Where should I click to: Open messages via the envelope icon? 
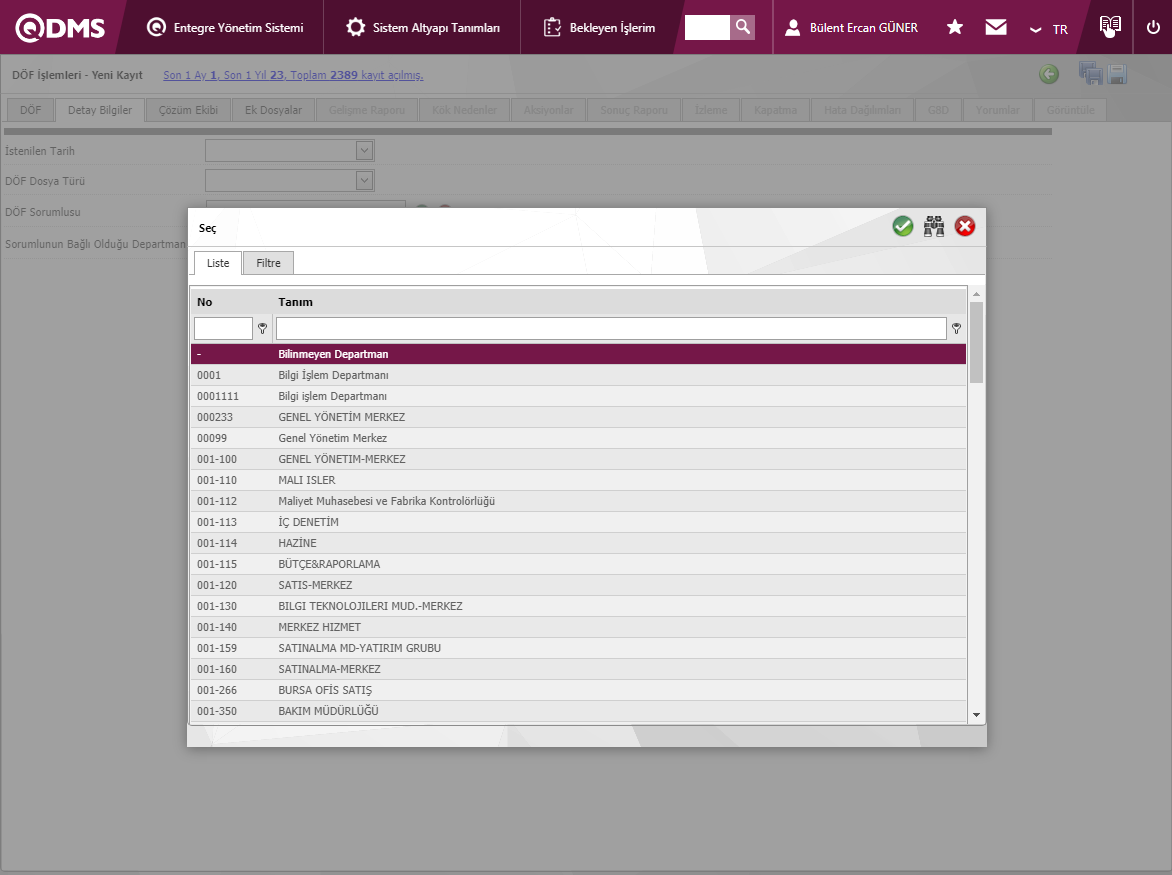click(996, 27)
